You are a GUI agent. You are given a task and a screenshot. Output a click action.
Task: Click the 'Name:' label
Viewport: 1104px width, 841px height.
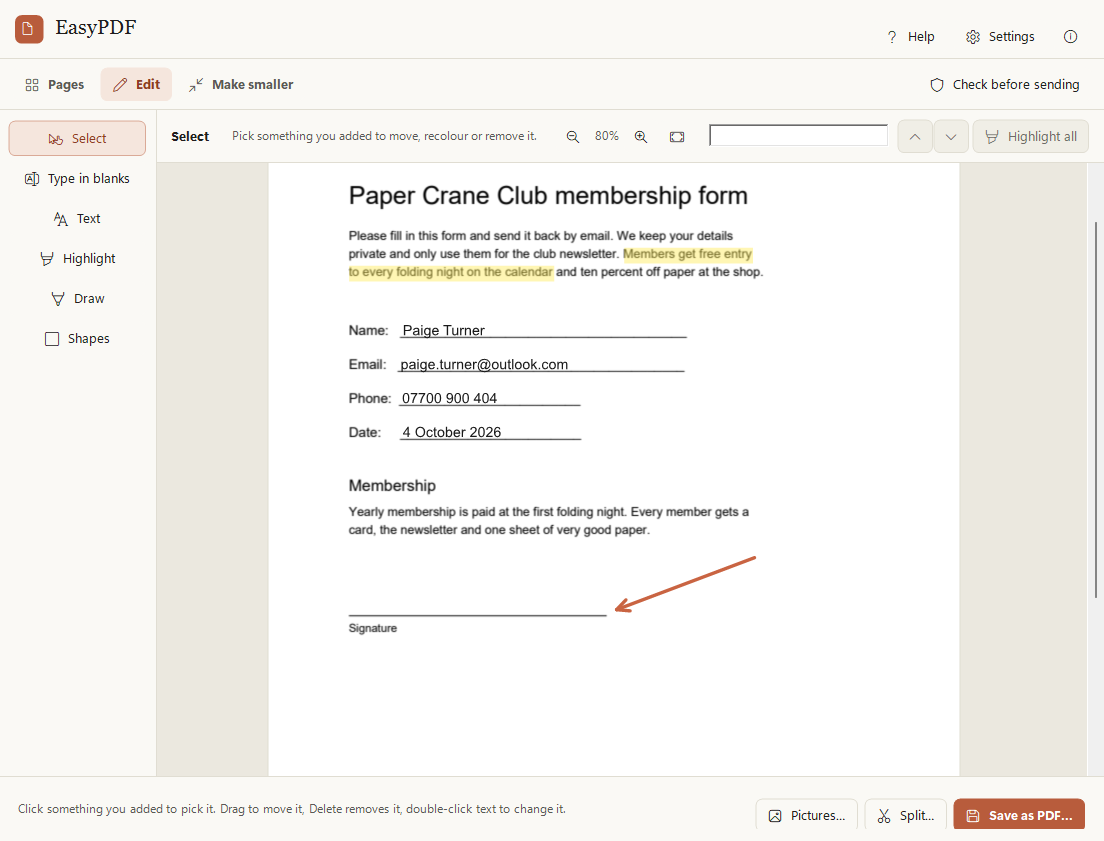tap(368, 330)
